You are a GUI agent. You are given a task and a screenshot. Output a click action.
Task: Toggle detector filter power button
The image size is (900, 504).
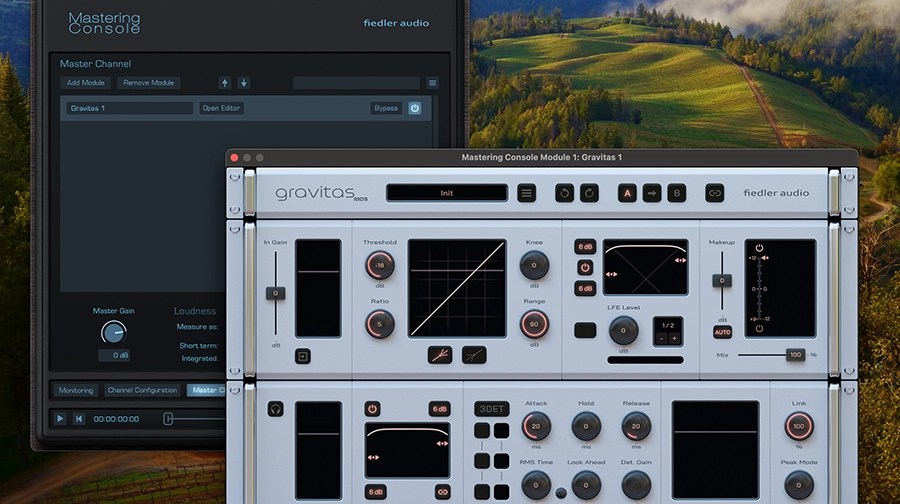[x=372, y=409]
